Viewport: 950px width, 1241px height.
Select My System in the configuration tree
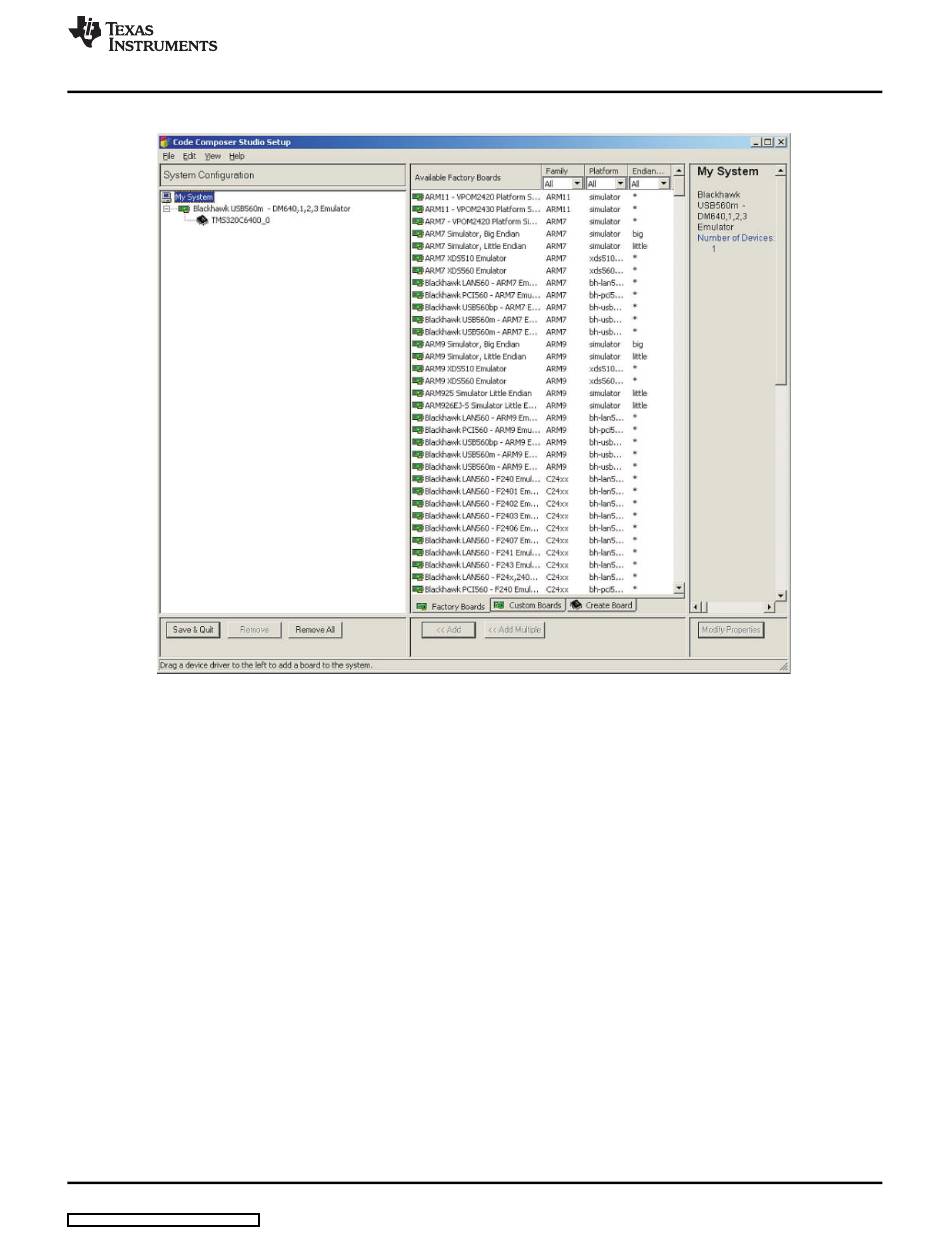[x=194, y=197]
